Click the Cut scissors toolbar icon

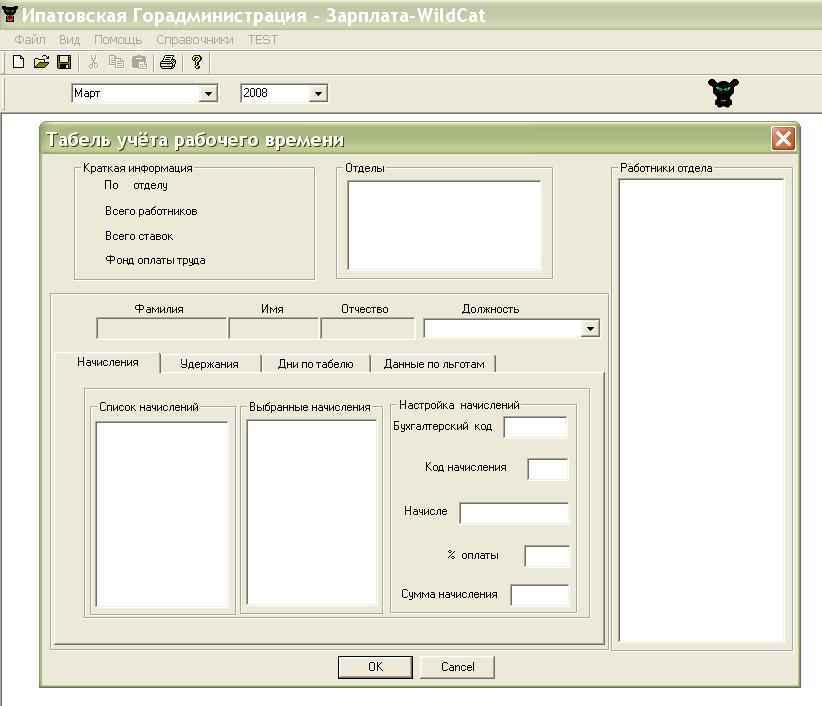[x=93, y=62]
